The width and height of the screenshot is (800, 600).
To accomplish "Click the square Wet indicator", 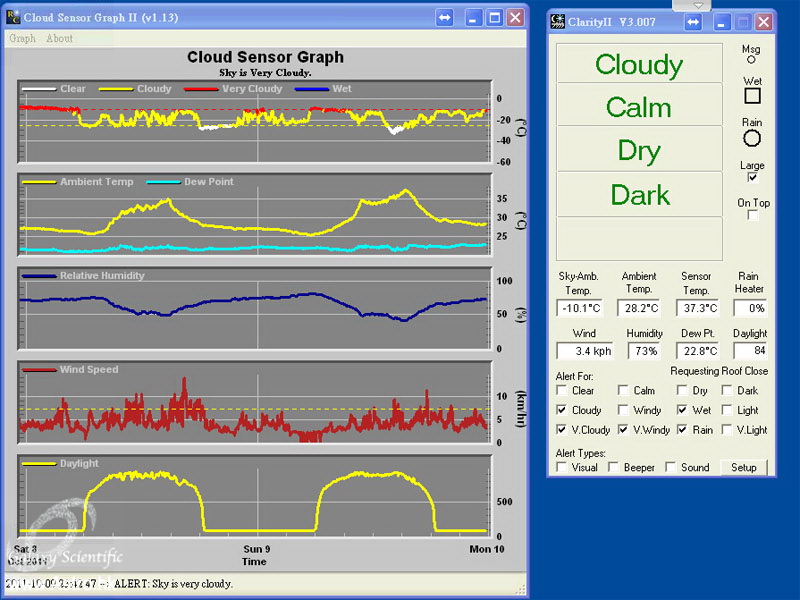I will 752,96.
